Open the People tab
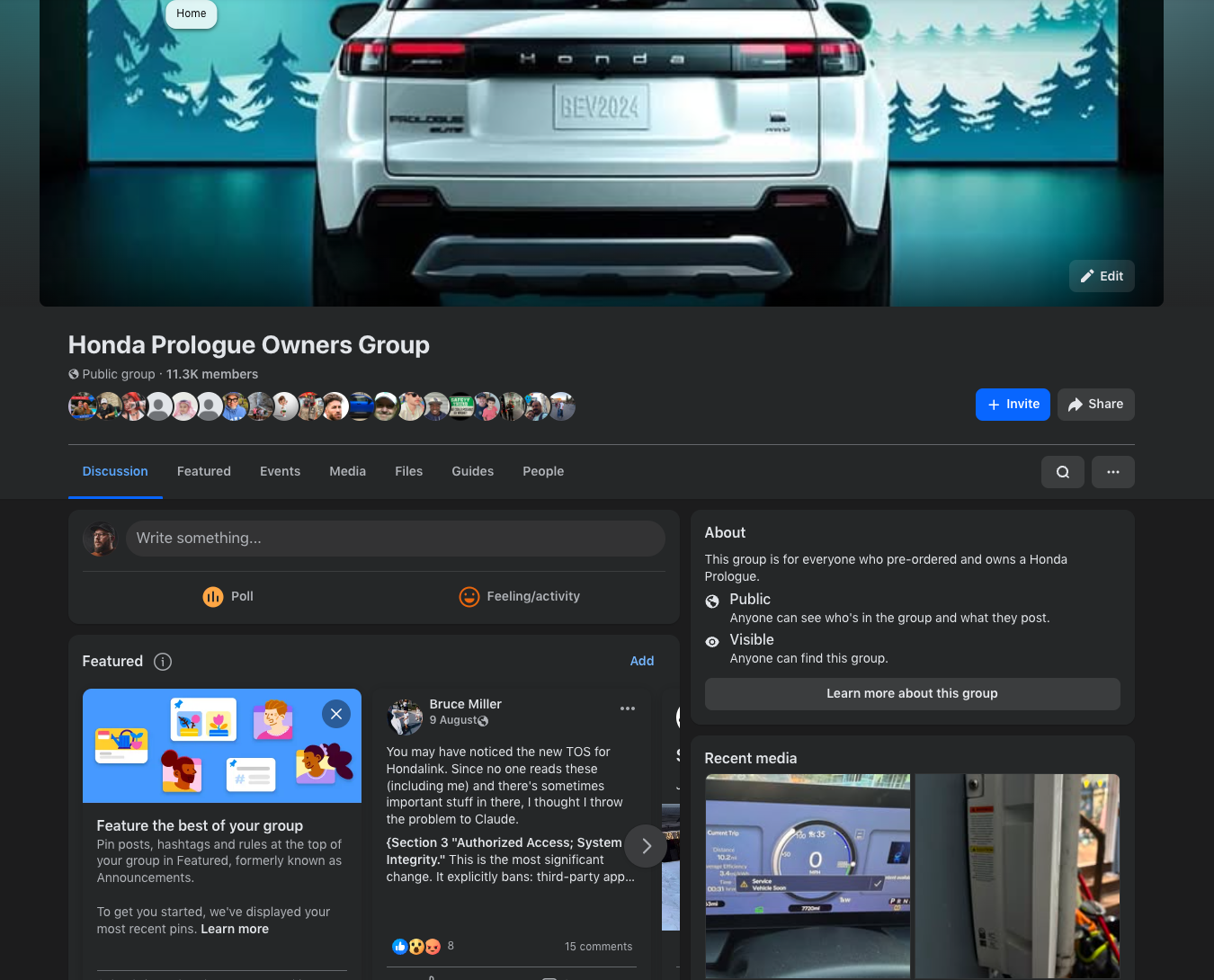 click(543, 471)
